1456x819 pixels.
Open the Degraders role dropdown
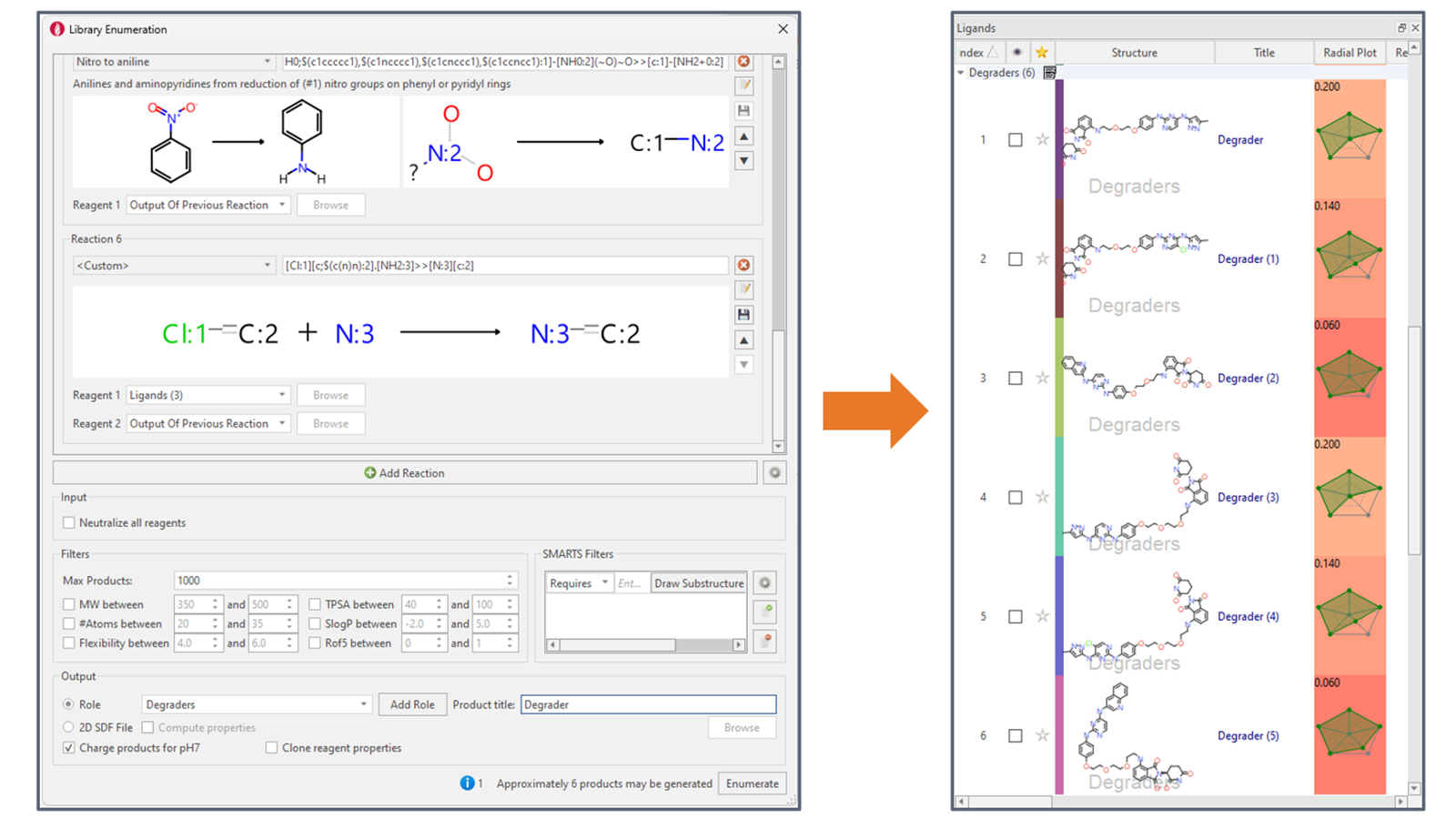(x=256, y=704)
